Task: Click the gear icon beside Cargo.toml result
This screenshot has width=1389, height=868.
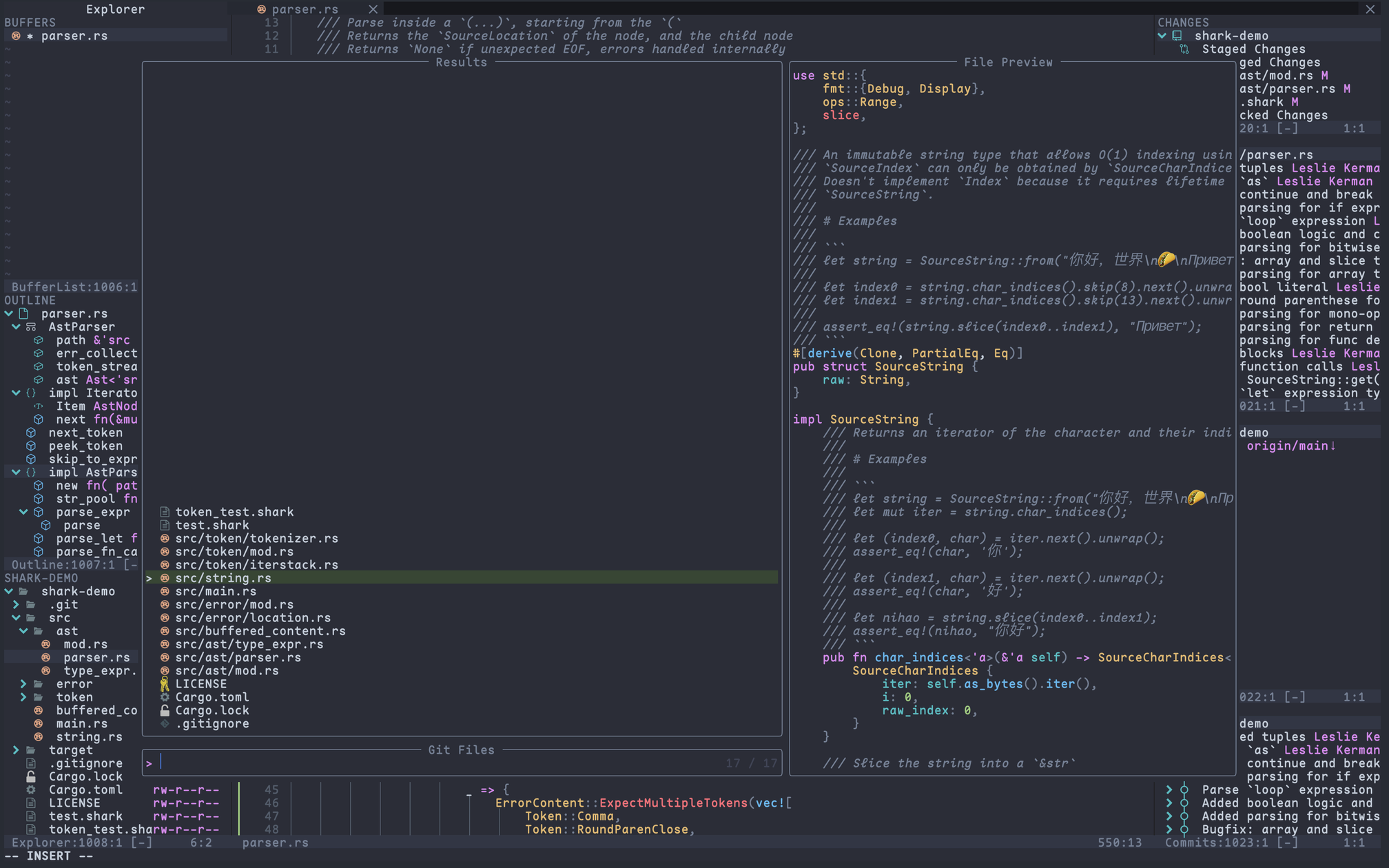Action: click(165, 697)
